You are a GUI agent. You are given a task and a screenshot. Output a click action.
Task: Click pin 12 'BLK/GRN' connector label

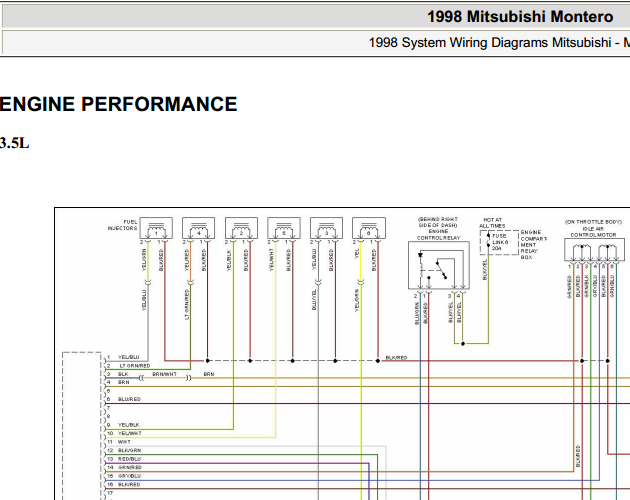[129, 451]
